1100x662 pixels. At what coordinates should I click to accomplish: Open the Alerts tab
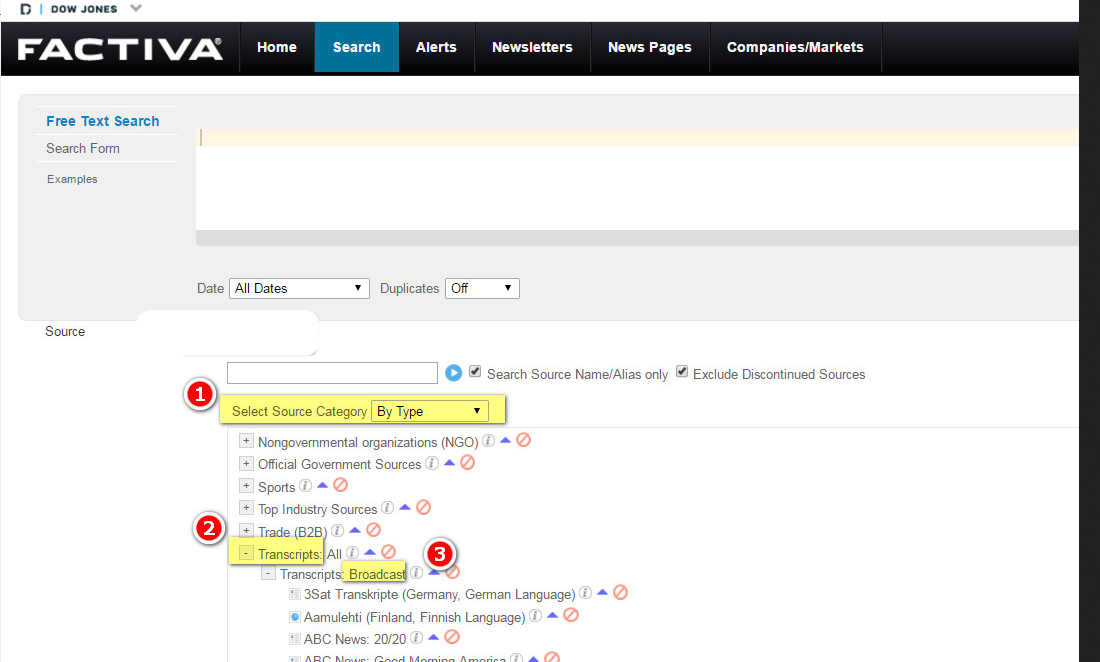[436, 47]
